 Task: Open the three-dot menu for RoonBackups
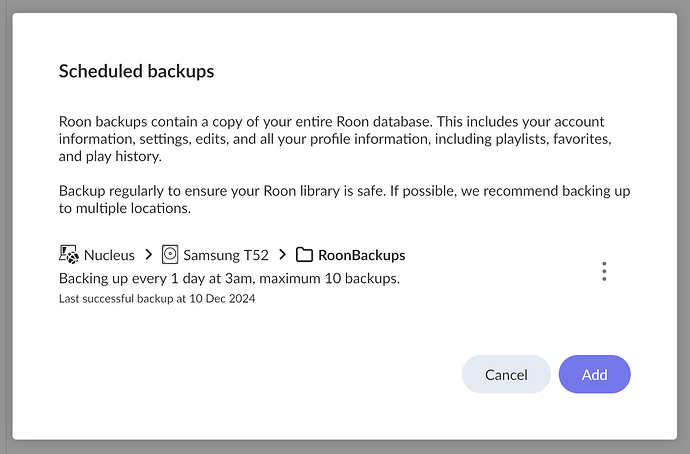(604, 271)
